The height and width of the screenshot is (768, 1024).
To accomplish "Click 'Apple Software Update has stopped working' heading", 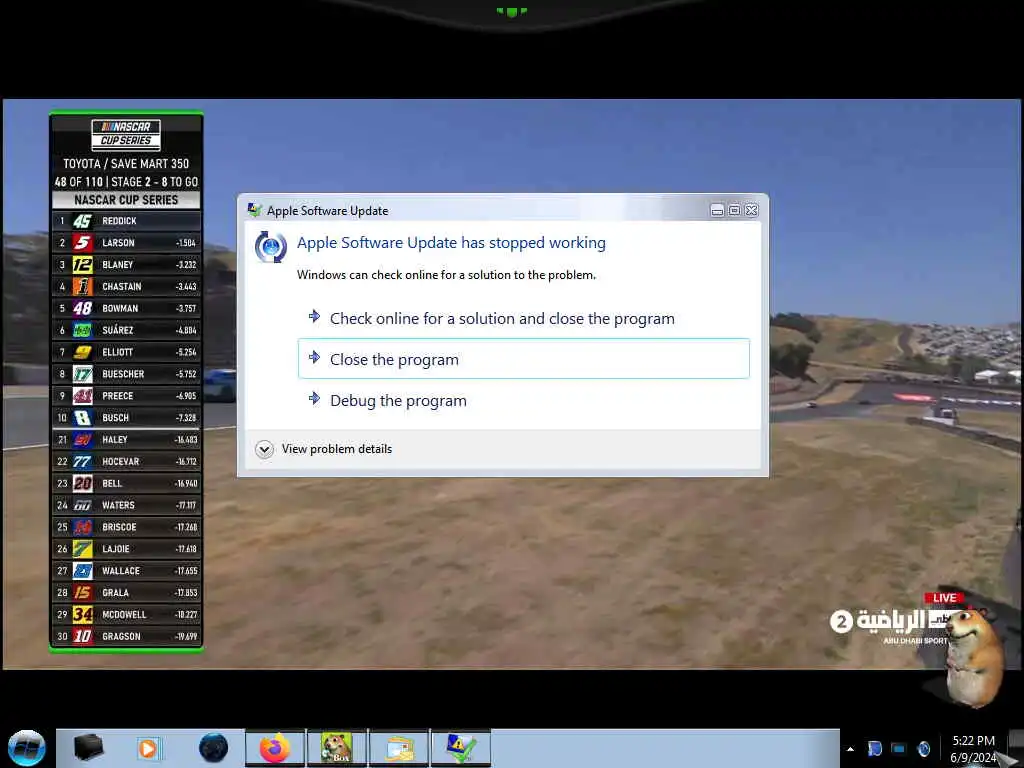I will point(451,243).
